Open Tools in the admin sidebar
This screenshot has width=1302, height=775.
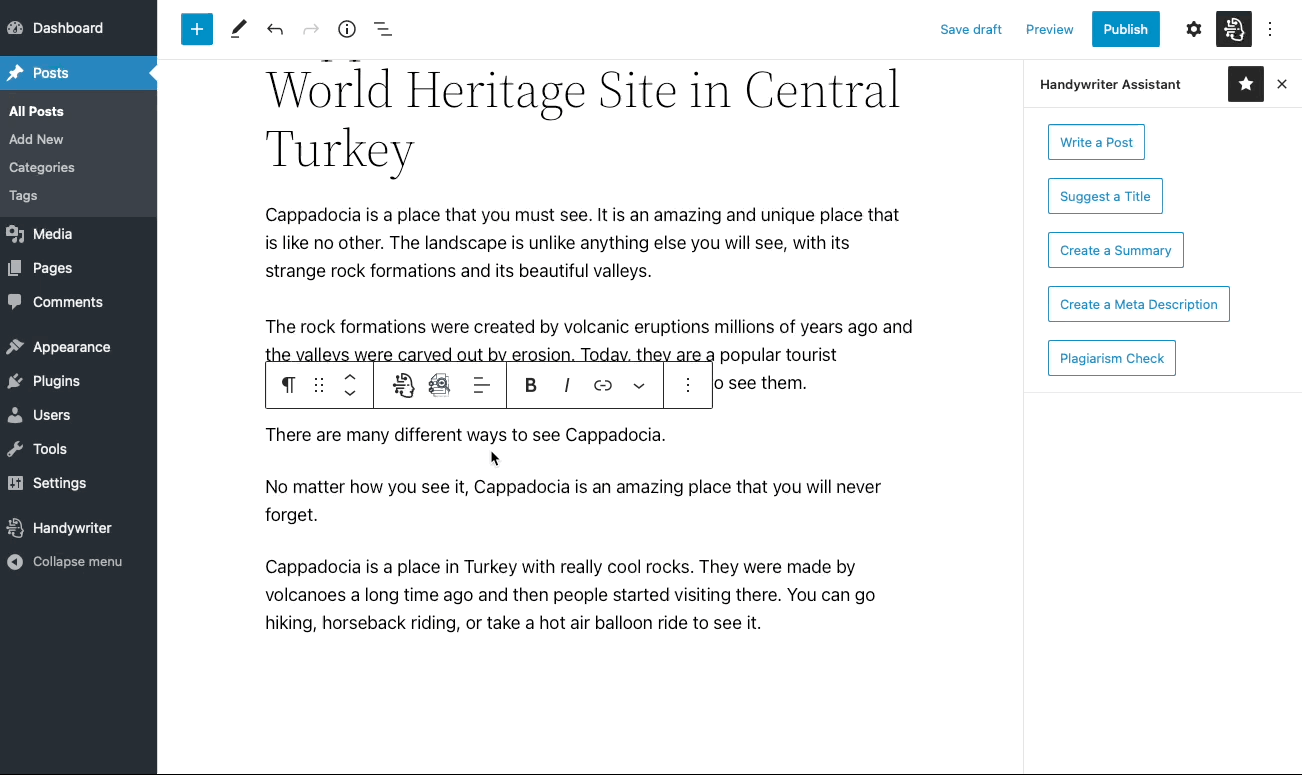click(x=78, y=449)
